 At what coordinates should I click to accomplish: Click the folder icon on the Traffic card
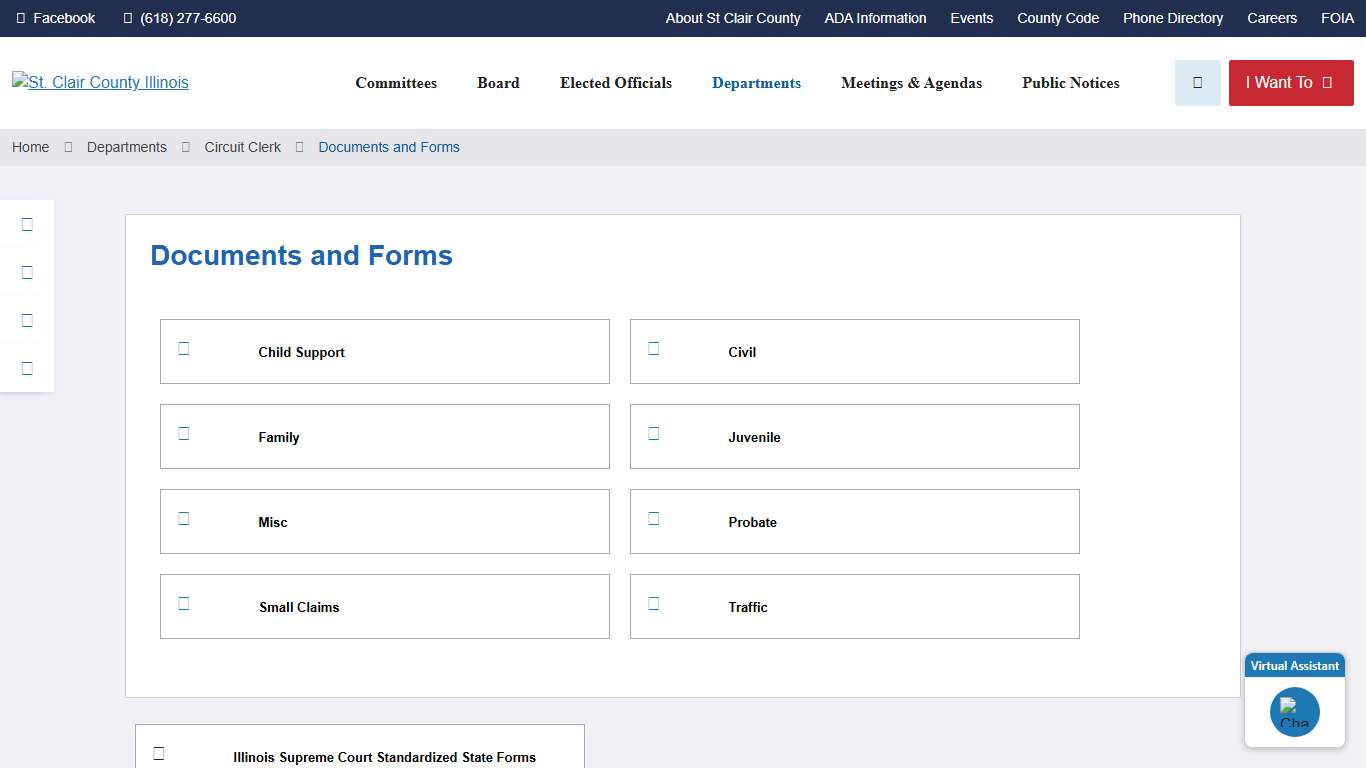pos(653,602)
